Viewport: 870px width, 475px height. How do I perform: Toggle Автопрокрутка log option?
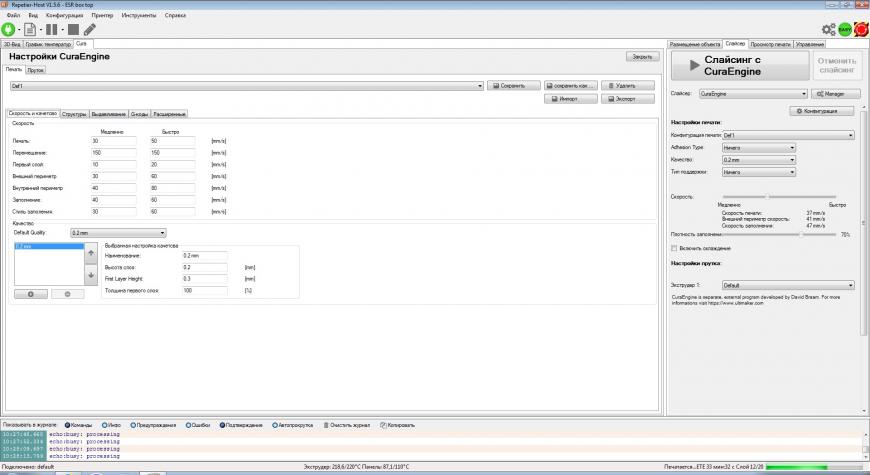pyautogui.click(x=292, y=425)
